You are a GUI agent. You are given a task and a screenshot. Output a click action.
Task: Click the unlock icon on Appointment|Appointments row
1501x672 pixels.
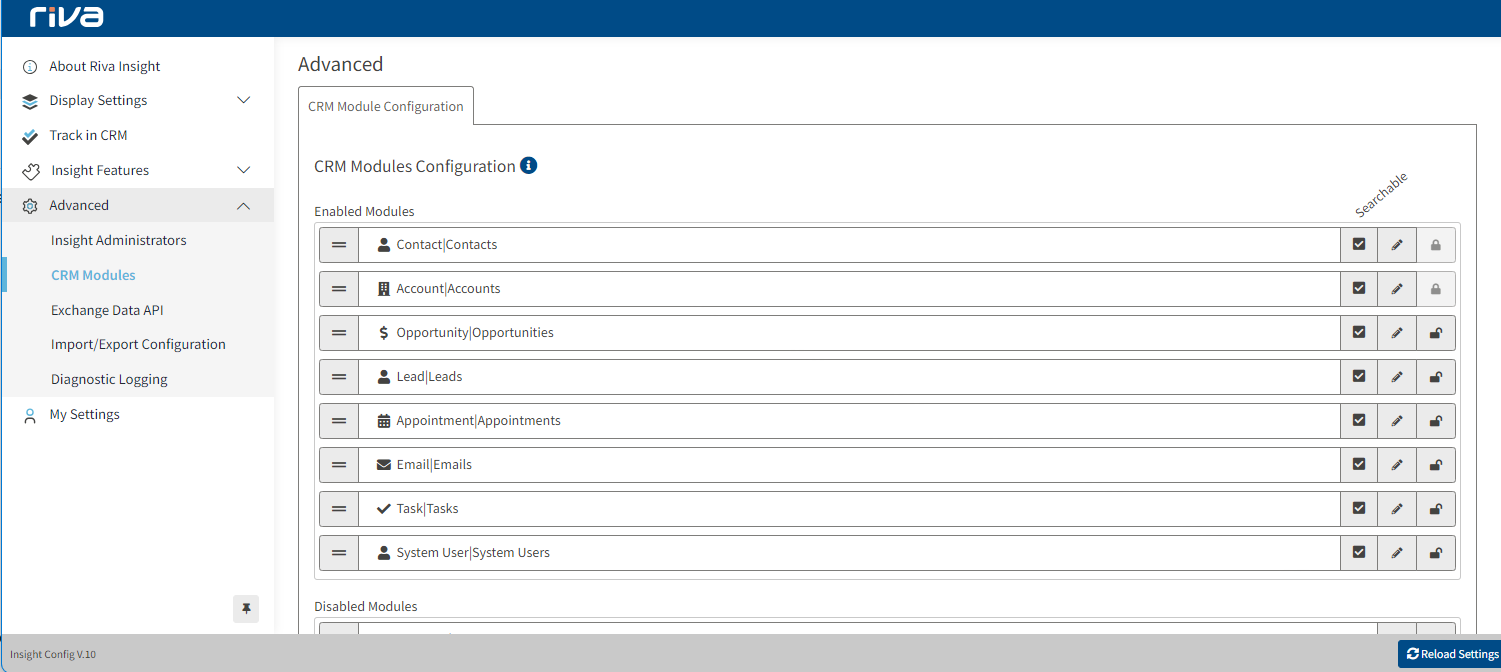pos(1436,421)
